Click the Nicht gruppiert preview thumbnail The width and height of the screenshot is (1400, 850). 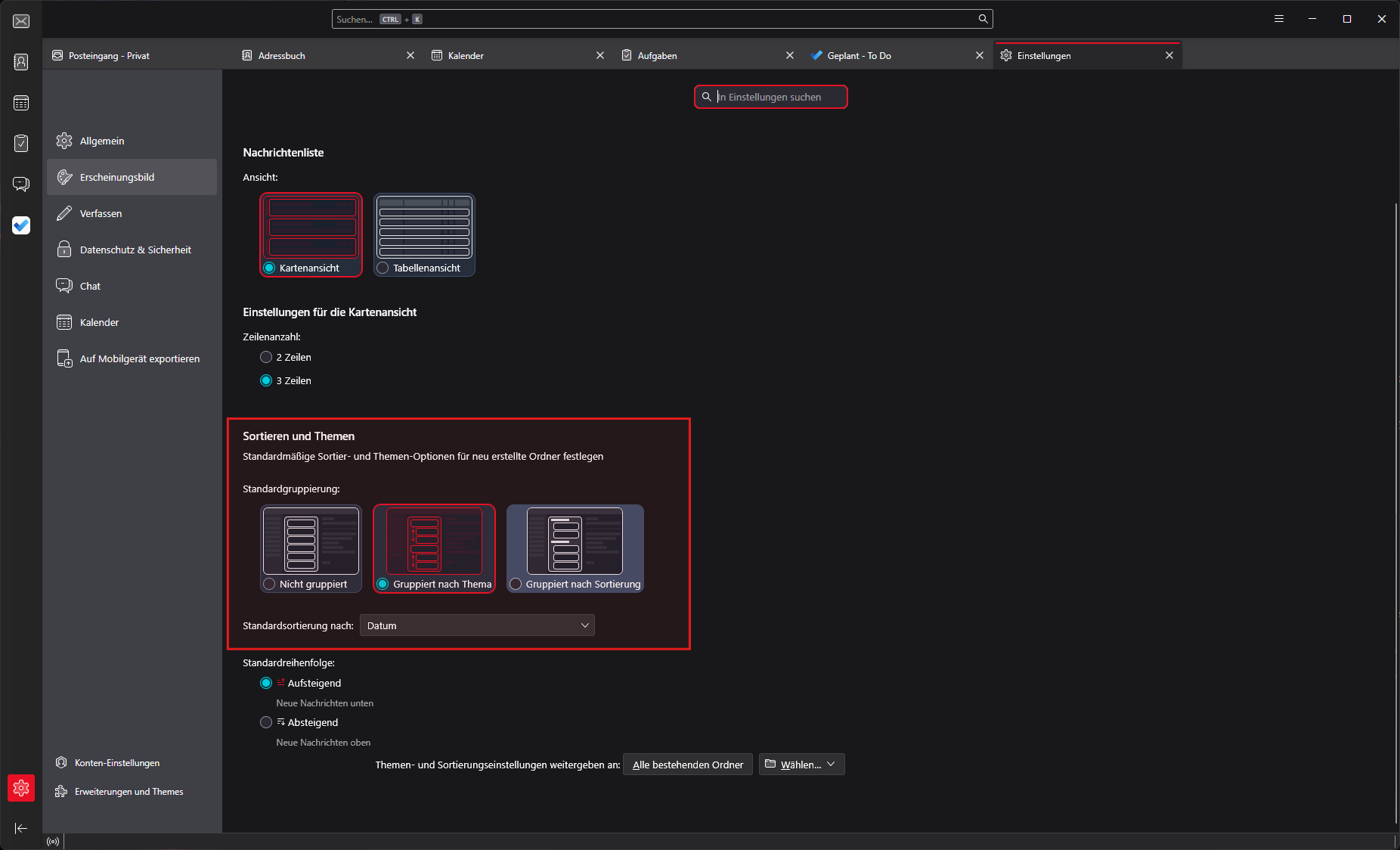click(311, 541)
